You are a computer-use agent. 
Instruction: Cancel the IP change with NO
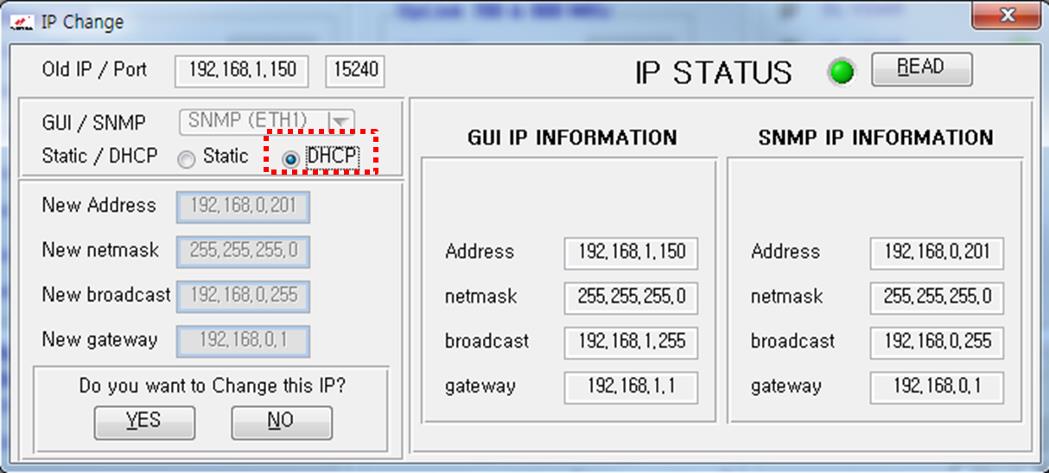point(282,421)
